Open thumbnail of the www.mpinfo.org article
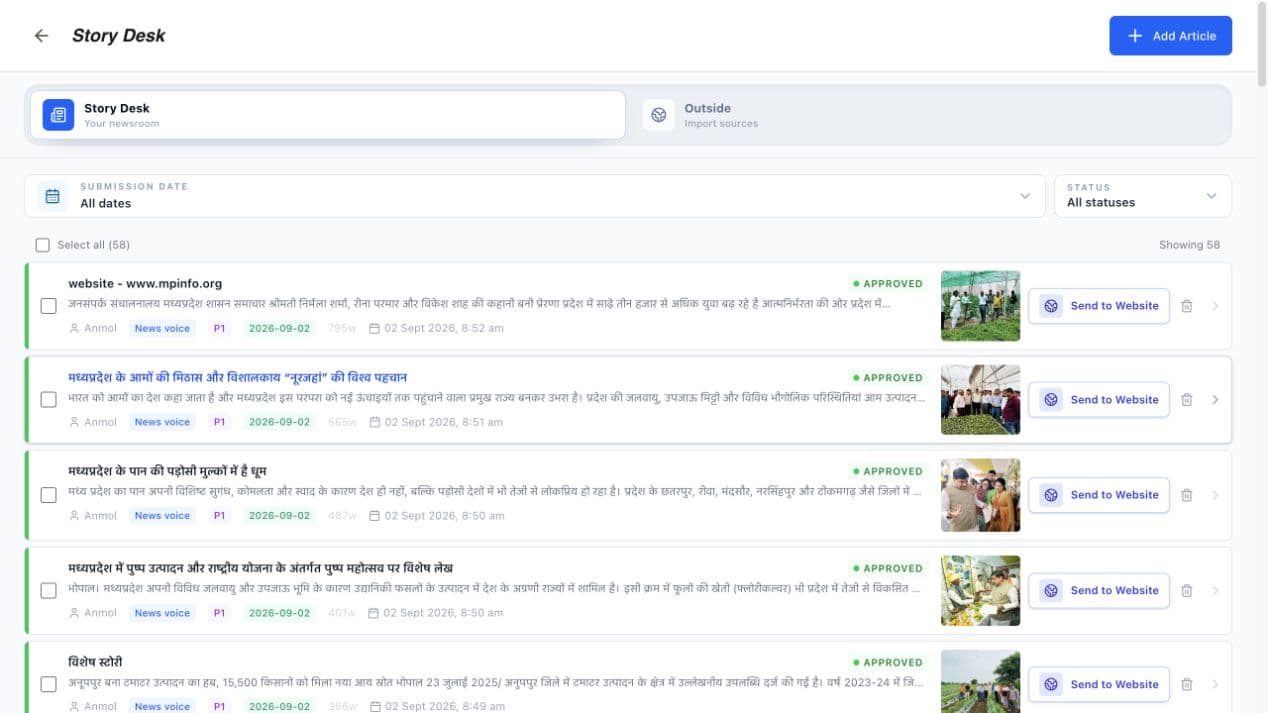The height and width of the screenshot is (713, 1268). tap(980, 306)
